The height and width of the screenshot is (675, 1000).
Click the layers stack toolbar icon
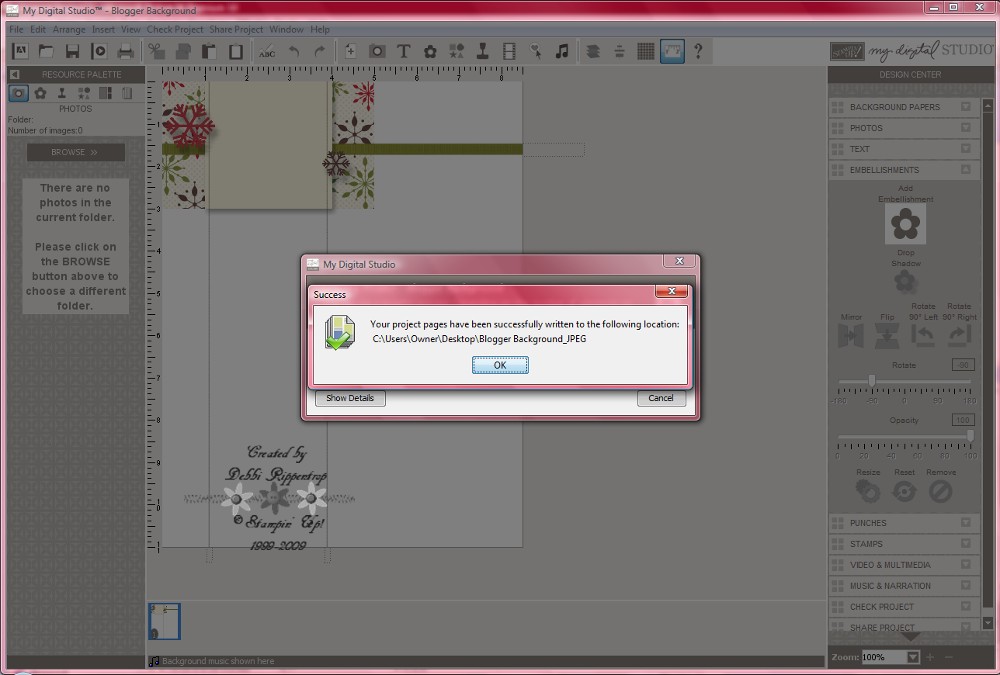click(x=593, y=51)
